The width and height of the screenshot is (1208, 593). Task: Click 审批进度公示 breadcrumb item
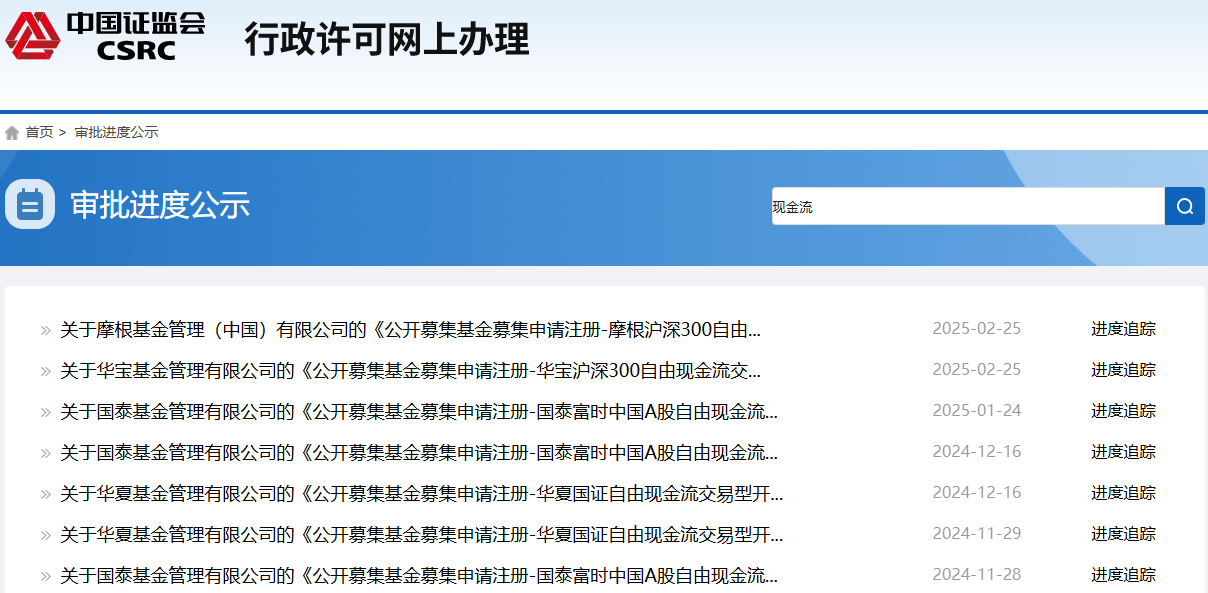(x=116, y=132)
